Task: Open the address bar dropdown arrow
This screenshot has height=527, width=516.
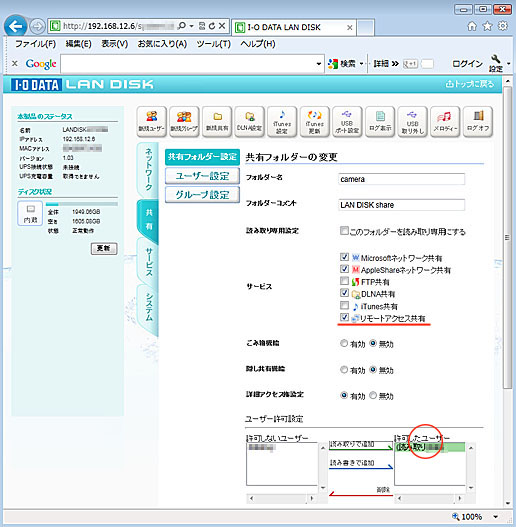Action: click(x=192, y=26)
